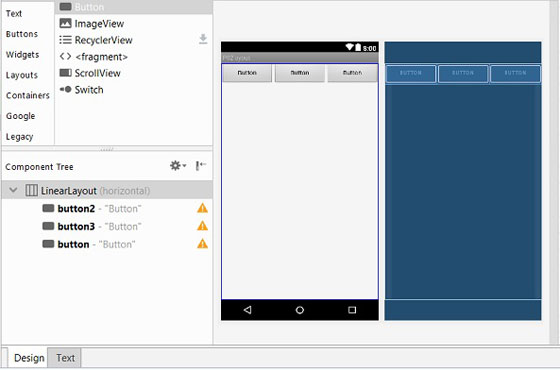Collapse the LinearLayout tree node
Screen dimensions: 560x370
(13, 190)
